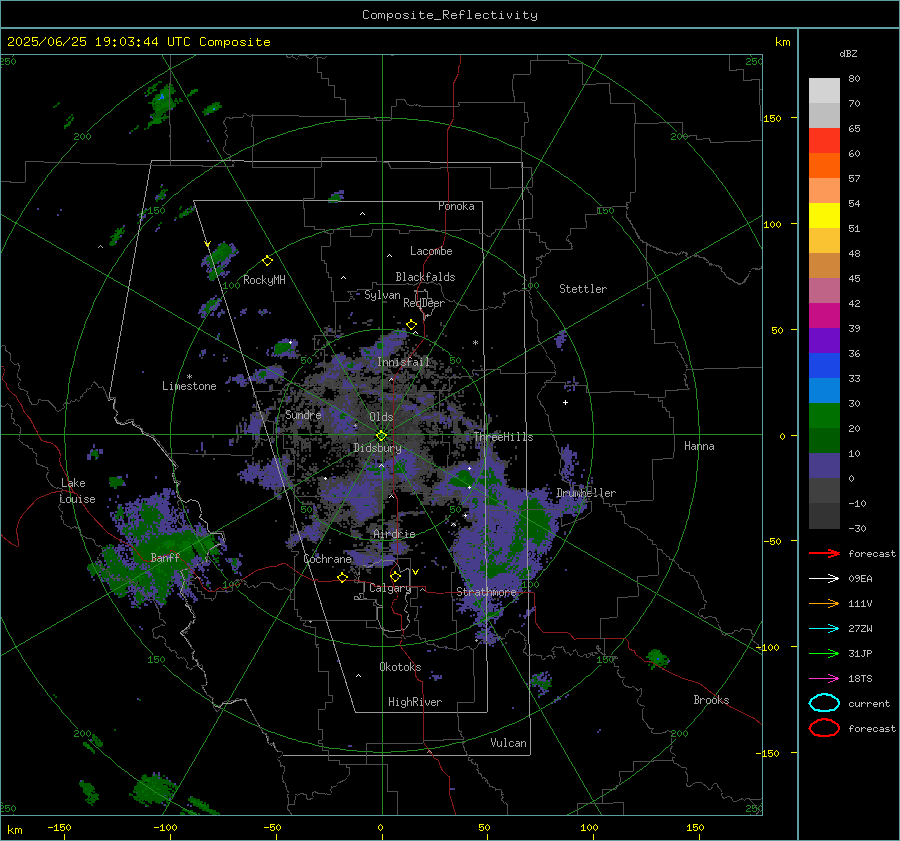This screenshot has width=900, height=841.
Task: Select the red forecast ellipse icon
Action: click(x=824, y=728)
